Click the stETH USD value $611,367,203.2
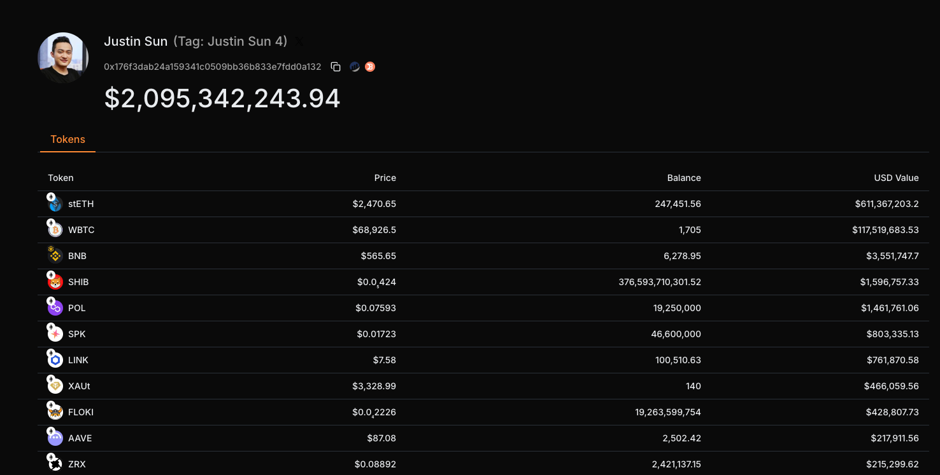Viewport: 940px width, 475px height. click(887, 204)
